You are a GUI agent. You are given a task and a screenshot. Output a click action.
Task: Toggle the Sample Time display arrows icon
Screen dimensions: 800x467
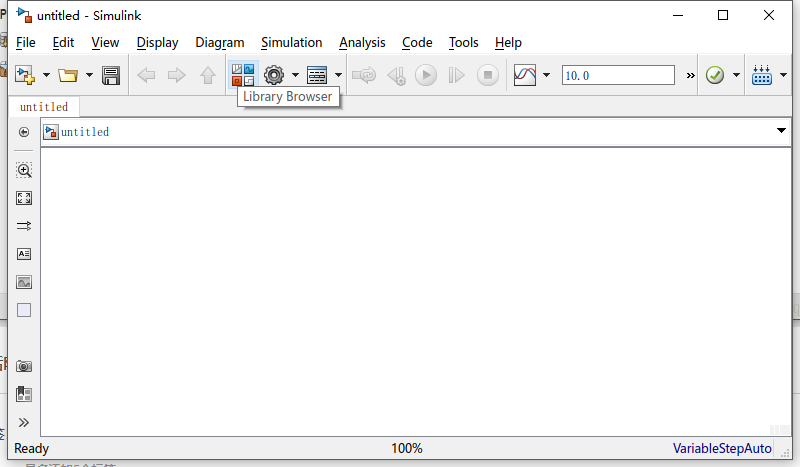coord(24,226)
